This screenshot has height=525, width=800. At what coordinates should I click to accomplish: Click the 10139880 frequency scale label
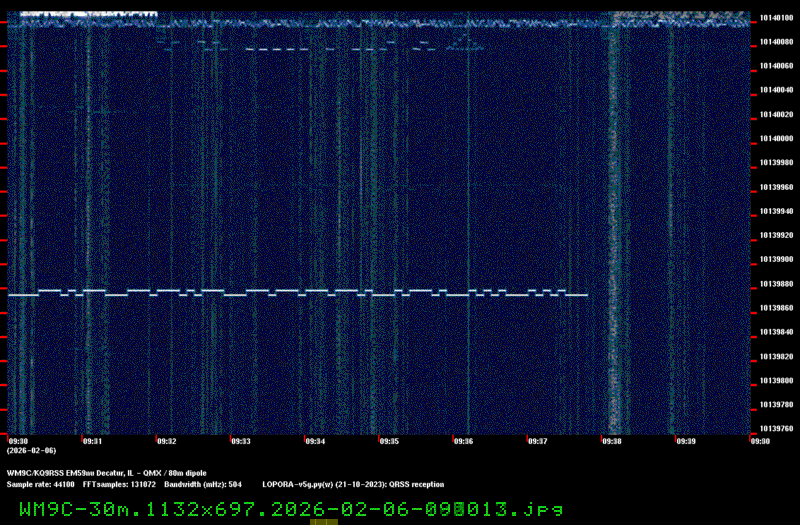point(776,284)
